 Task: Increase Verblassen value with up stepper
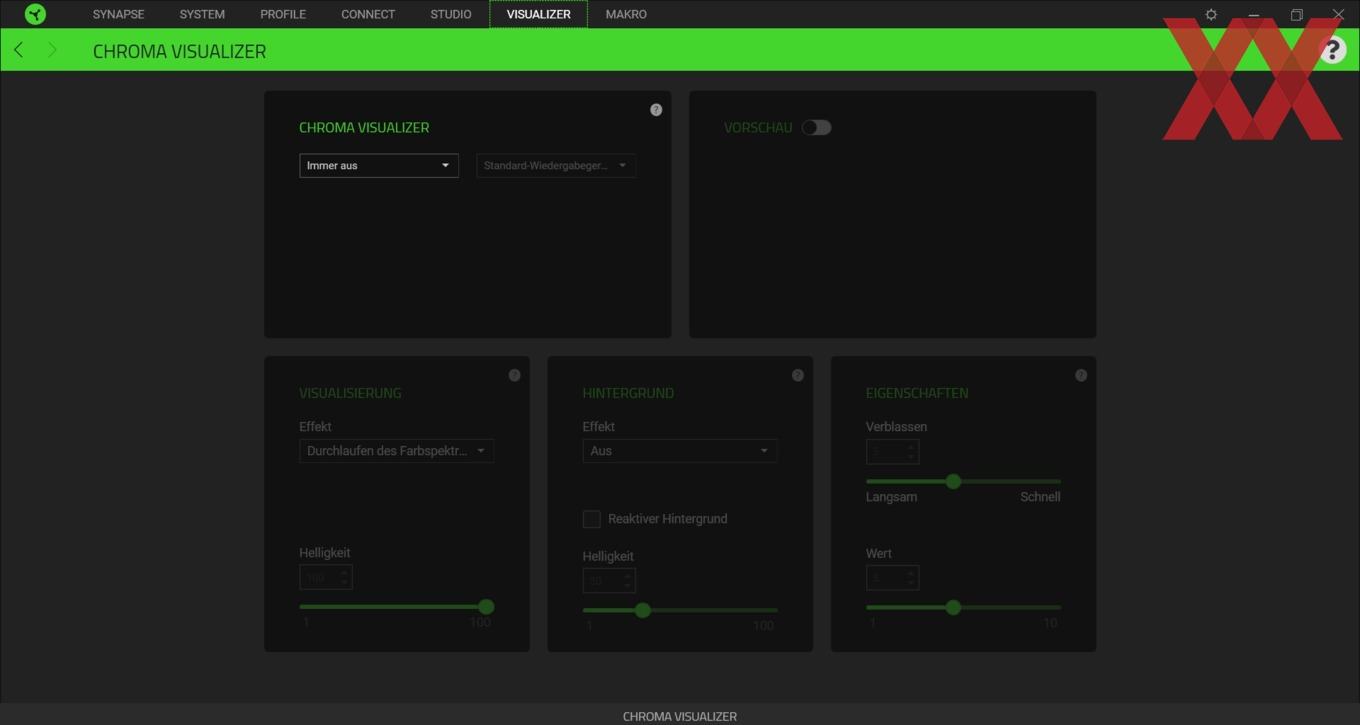click(911, 447)
